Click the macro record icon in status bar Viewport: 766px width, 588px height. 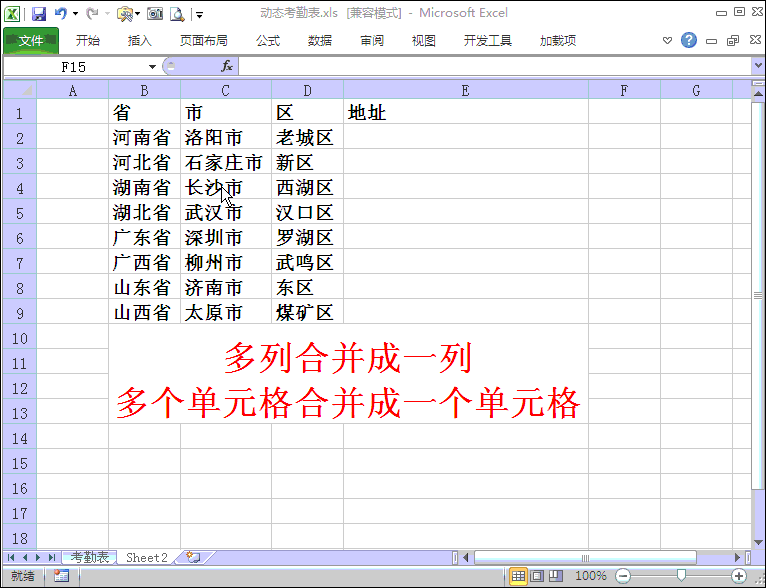point(61,576)
